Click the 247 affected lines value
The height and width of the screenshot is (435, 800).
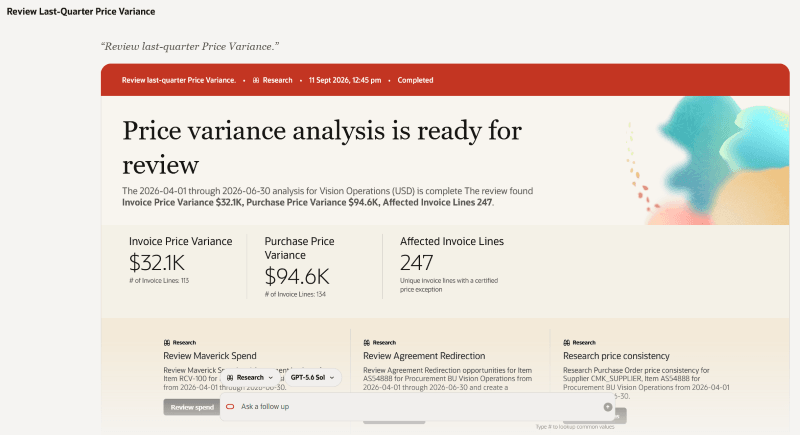click(416, 263)
